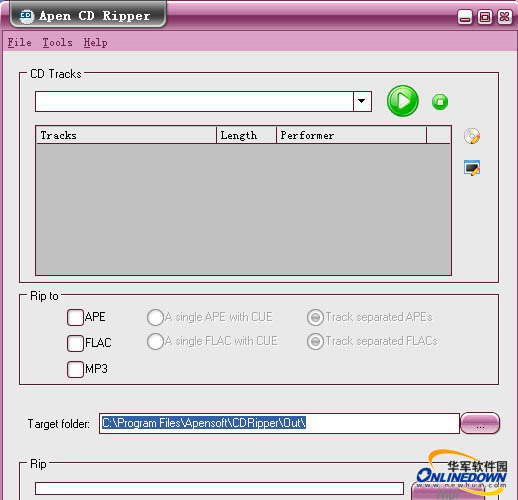Browse for target folder with ... button
Viewport: 518px width, 500px height.
tap(480, 423)
